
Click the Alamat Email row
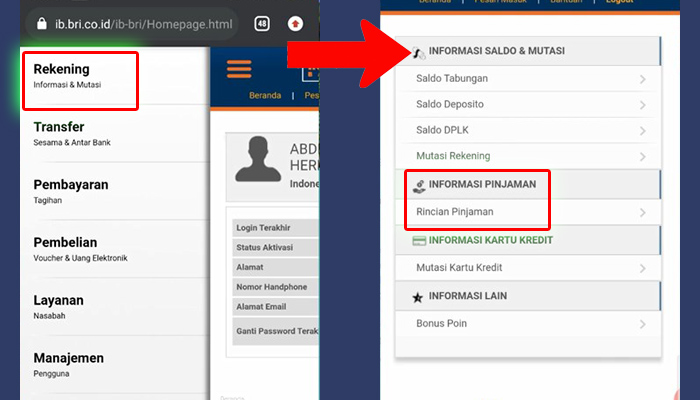pyautogui.click(x=275, y=306)
